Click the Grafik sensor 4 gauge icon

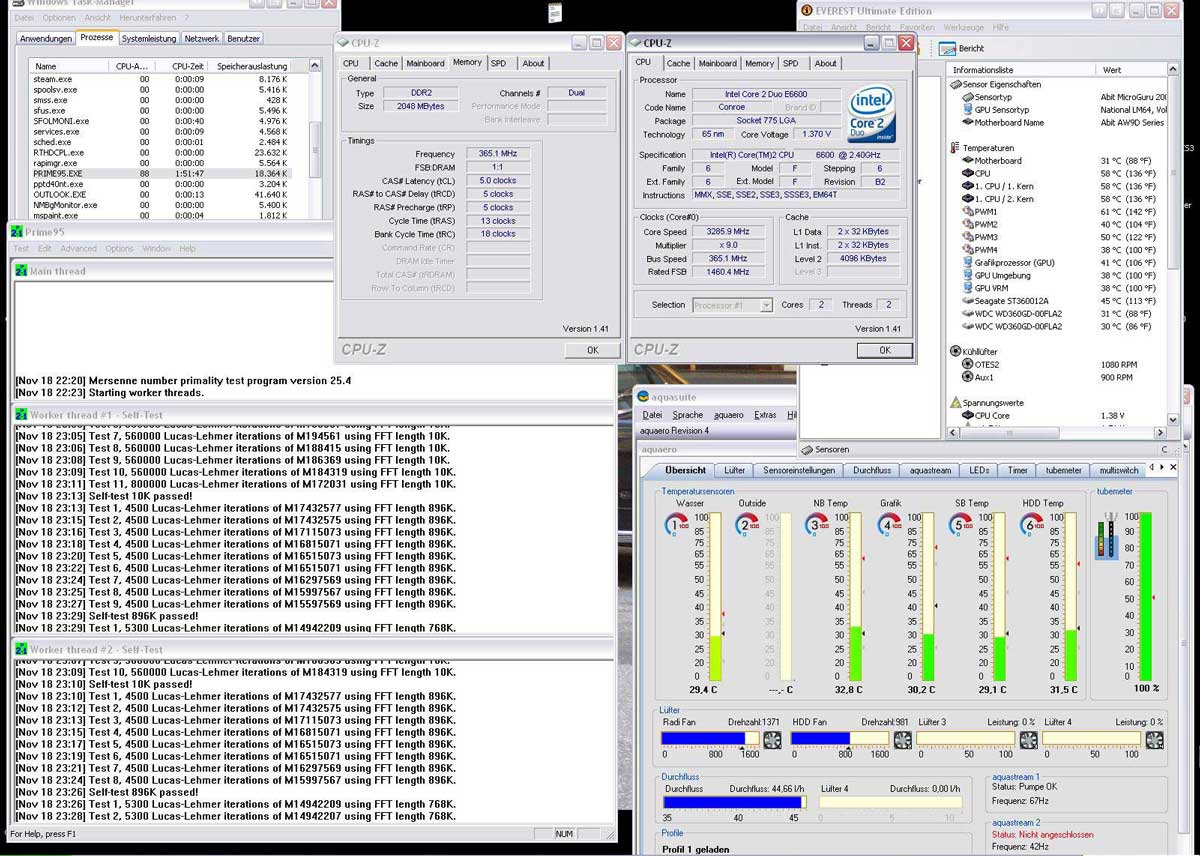[888, 524]
